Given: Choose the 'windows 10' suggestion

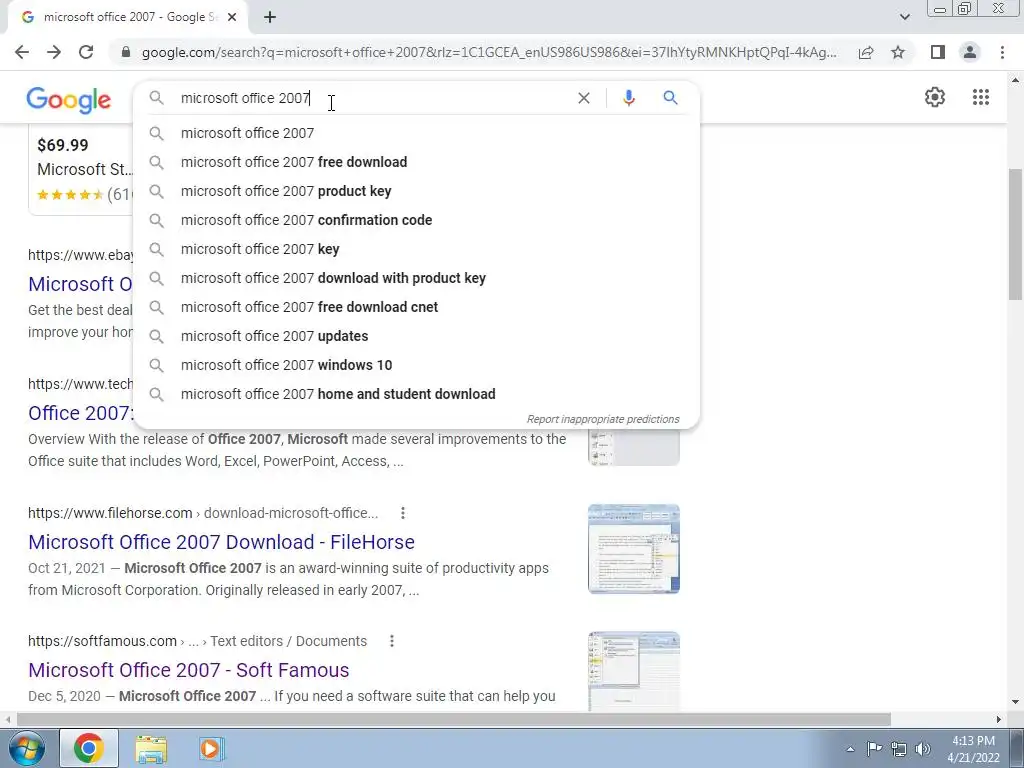Looking at the screenshot, I should pyautogui.click(x=416, y=365).
